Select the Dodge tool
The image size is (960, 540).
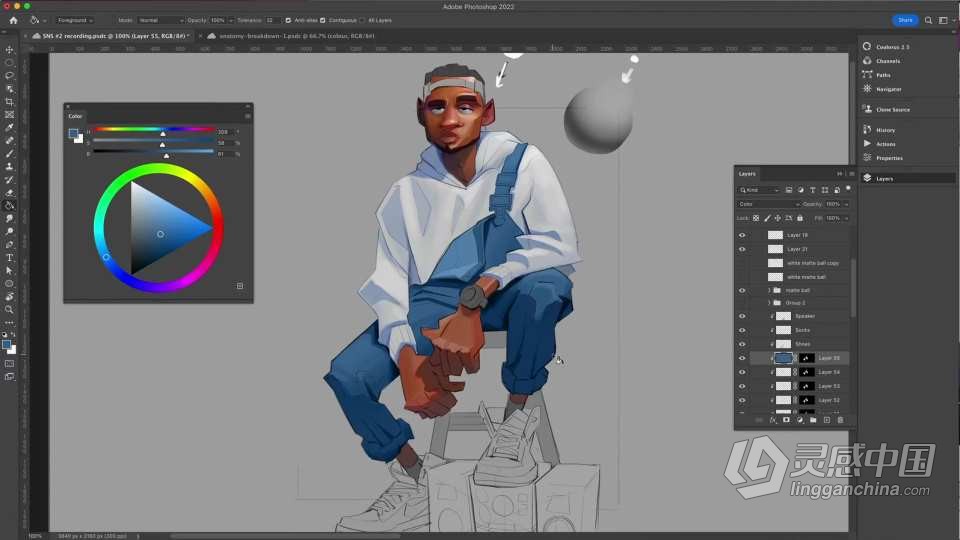pos(9,231)
